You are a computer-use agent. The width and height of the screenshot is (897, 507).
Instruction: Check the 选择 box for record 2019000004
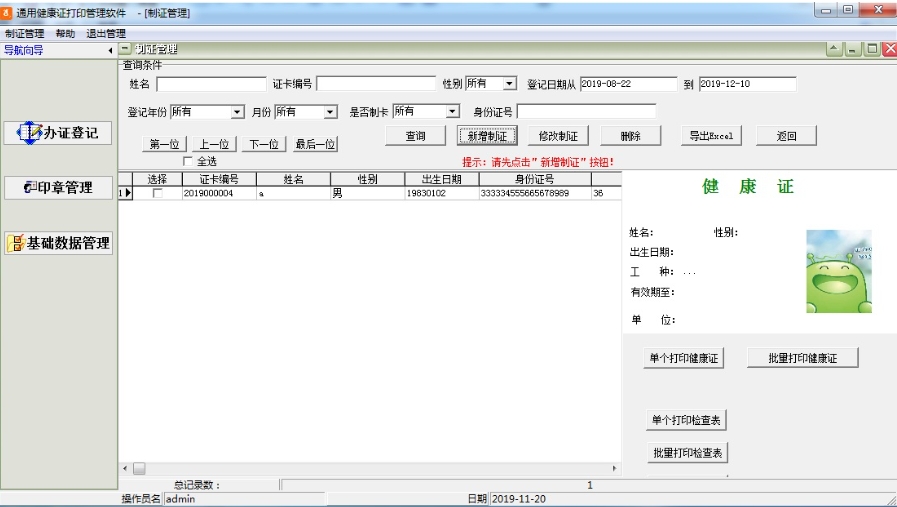[x=157, y=193]
